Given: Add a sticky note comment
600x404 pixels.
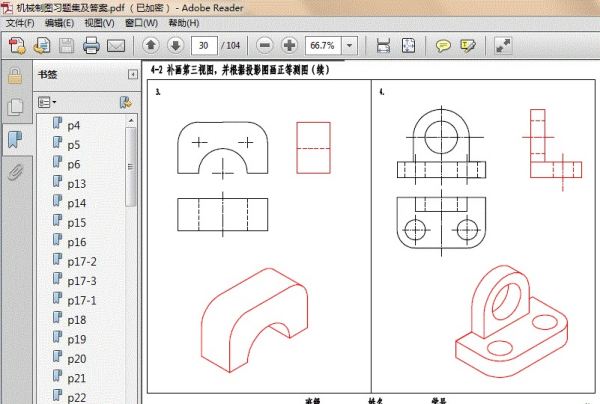Looking at the screenshot, I should [x=442, y=46].
